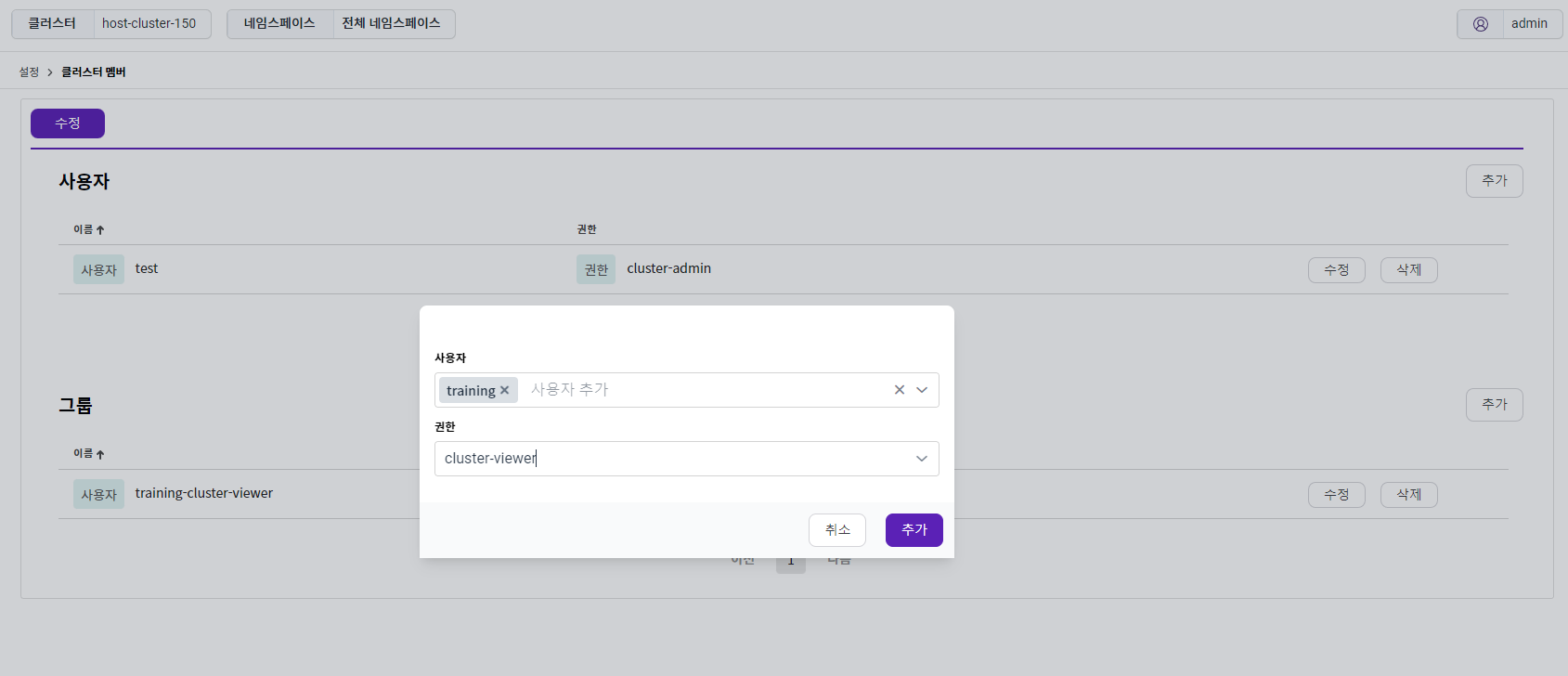Click the 클러스터 멤버 breadcrumb text
The height and width of the screenshot is (676, 1568).
pos(94,72)
